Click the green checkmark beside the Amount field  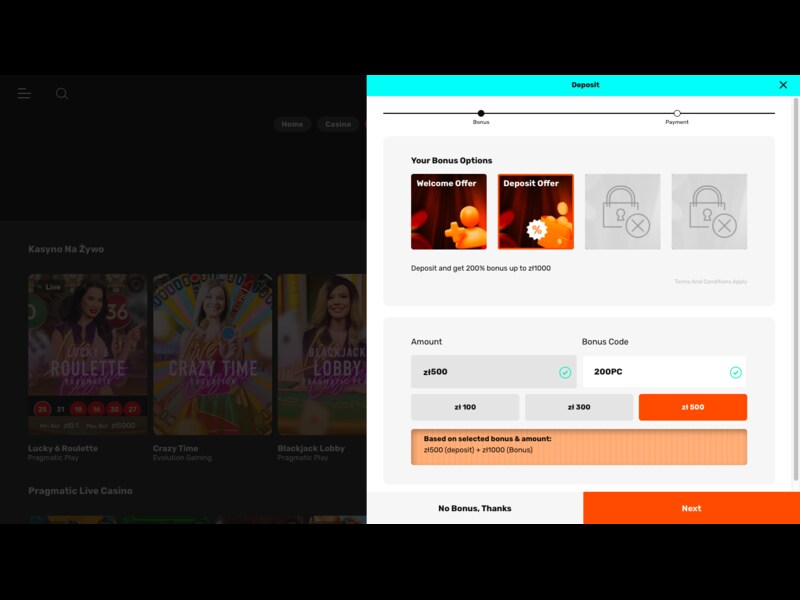click(x=567, y=371)
